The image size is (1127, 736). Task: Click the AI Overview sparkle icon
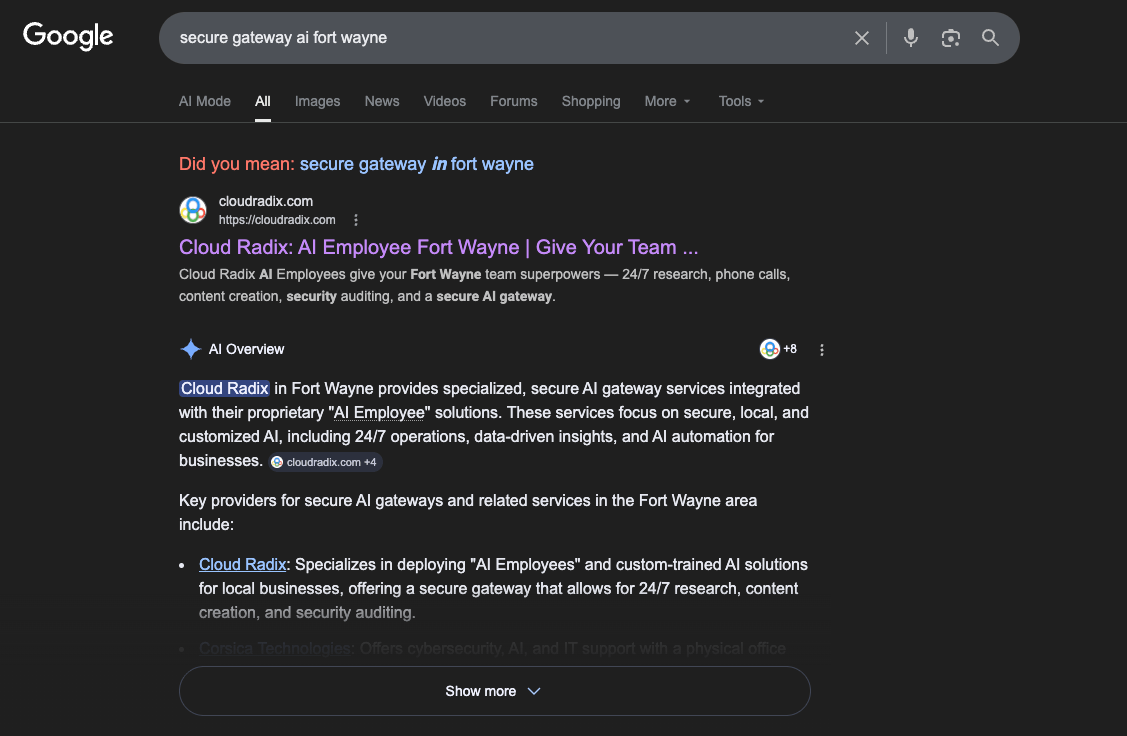click(x=190, y=348)
